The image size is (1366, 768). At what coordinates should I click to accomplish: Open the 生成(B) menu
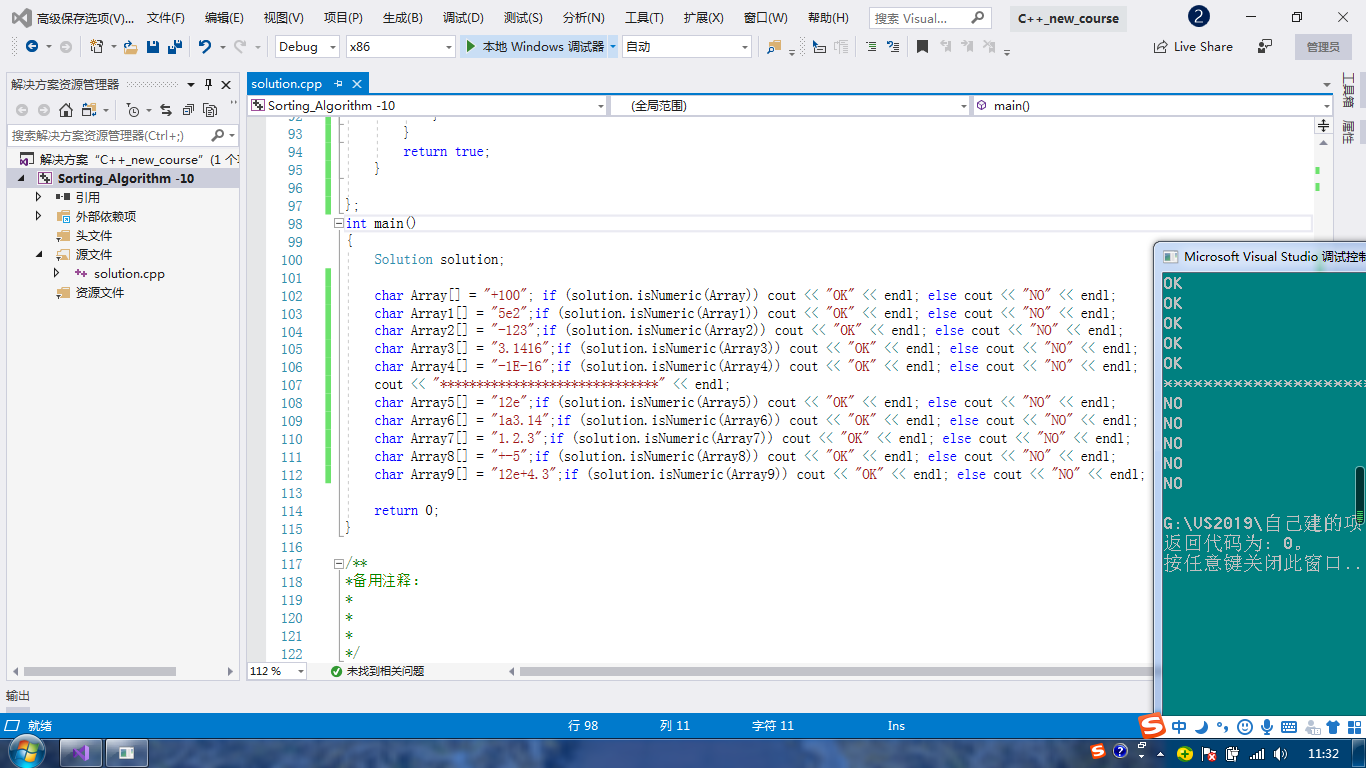pyautogui.click(x=402, y=18)
